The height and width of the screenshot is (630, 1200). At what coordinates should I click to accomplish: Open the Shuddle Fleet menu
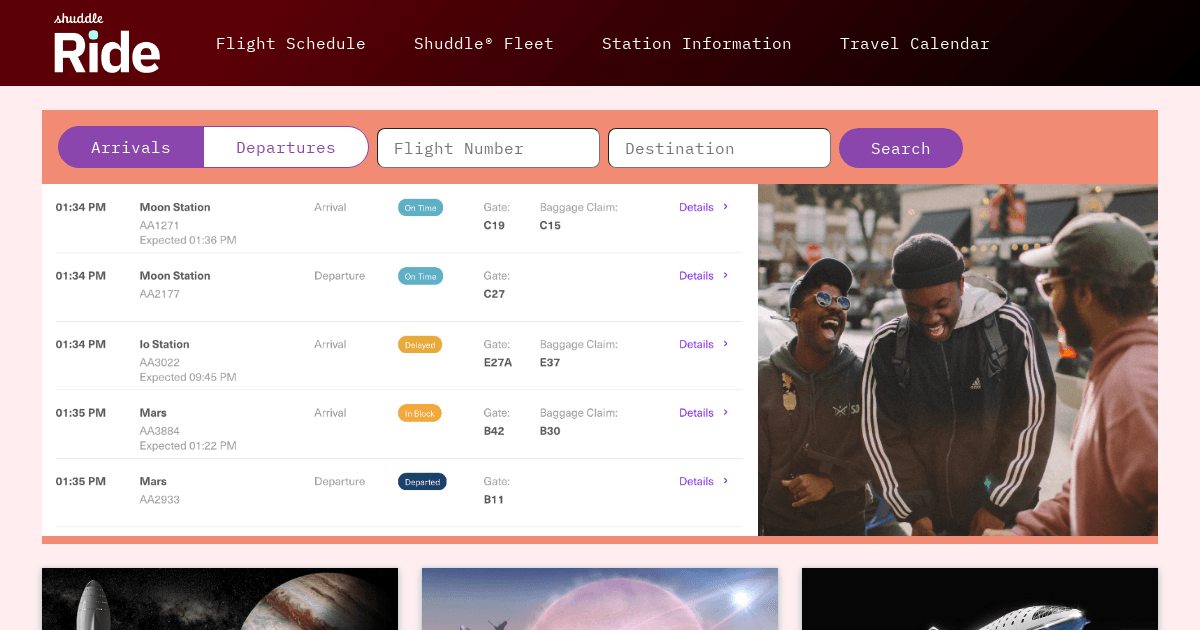pos(483,43)
